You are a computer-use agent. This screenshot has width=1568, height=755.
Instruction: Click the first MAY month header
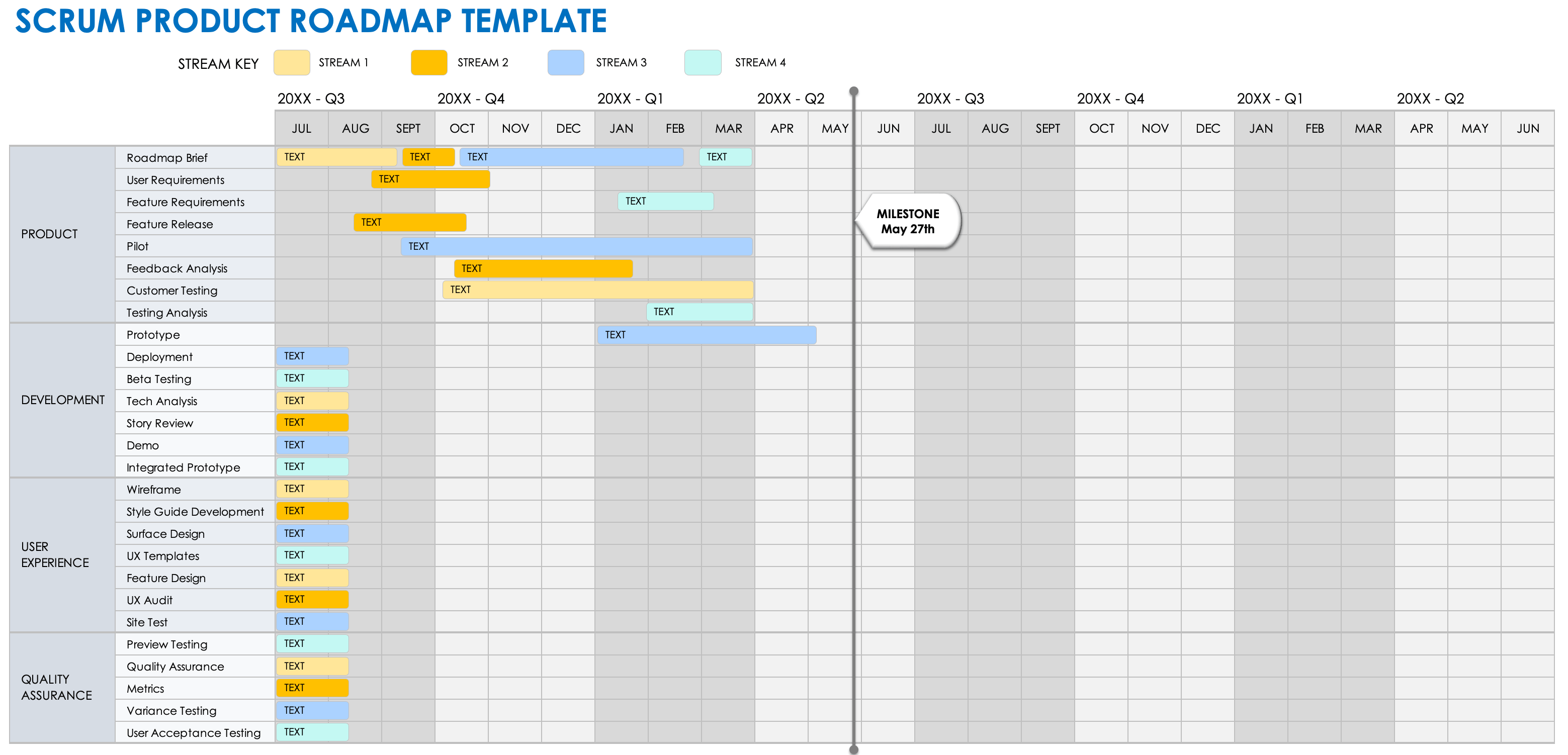click(835, 128)
